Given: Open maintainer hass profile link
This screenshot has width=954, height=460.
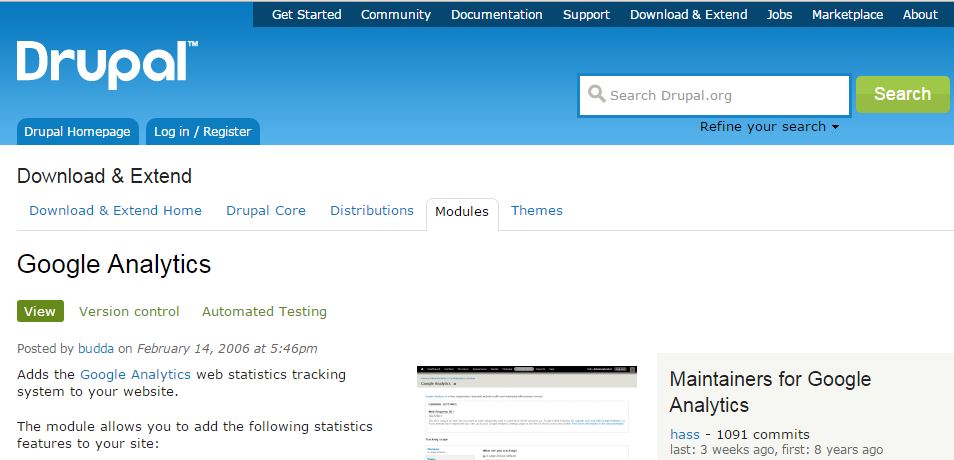Looking at the screenshot, I should tap(685, 434).
